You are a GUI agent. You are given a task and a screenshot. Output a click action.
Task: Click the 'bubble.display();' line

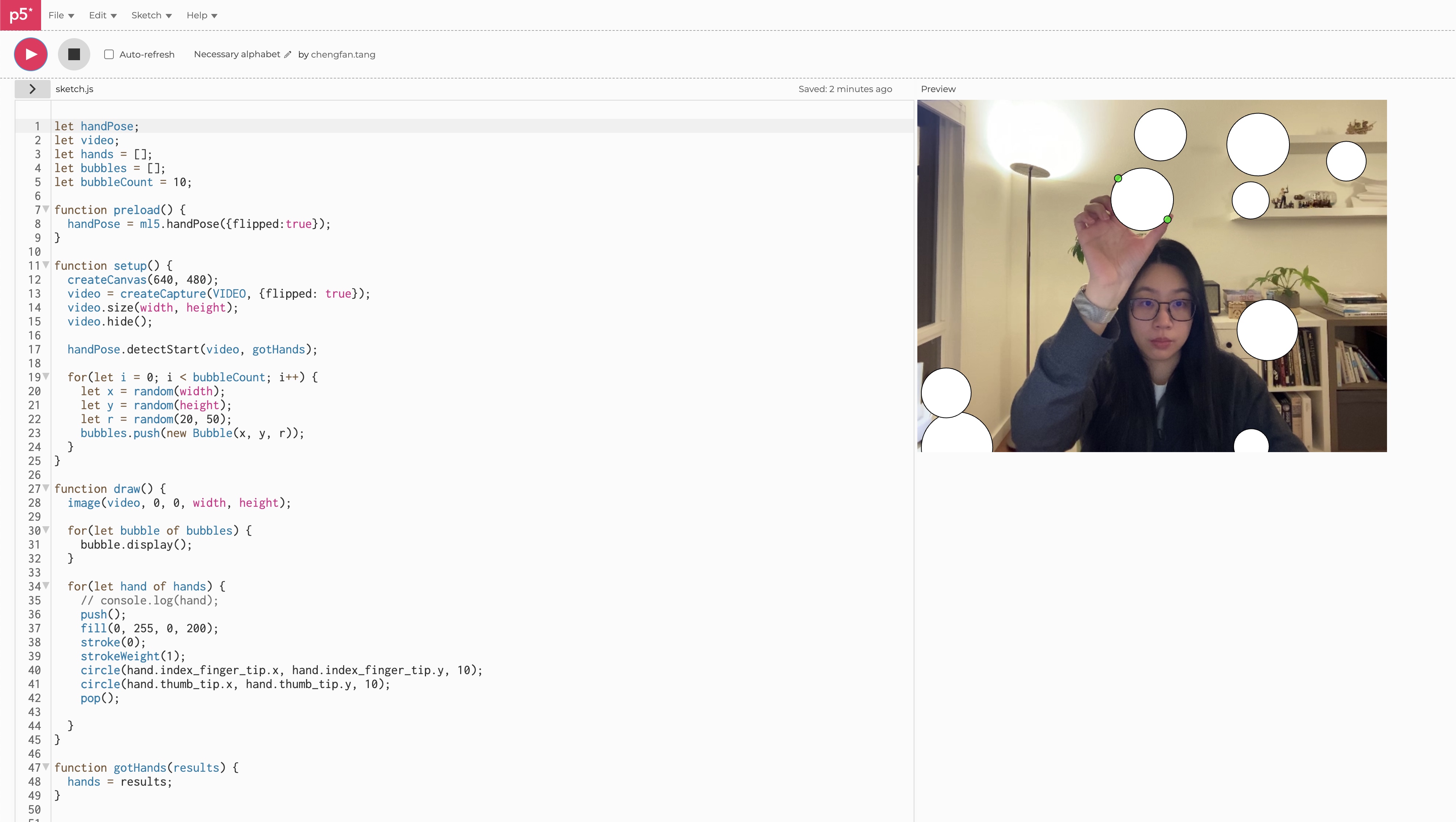pyautogui.click(x=136, y=545)
